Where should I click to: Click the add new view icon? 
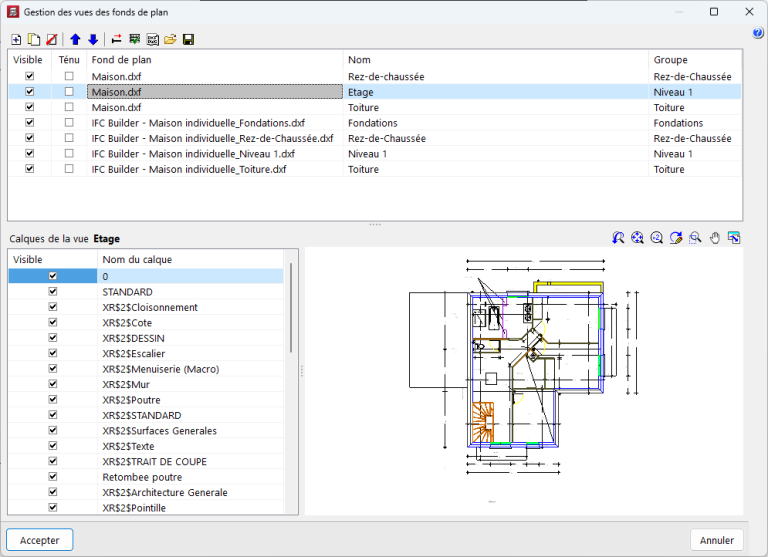[16, 40]
